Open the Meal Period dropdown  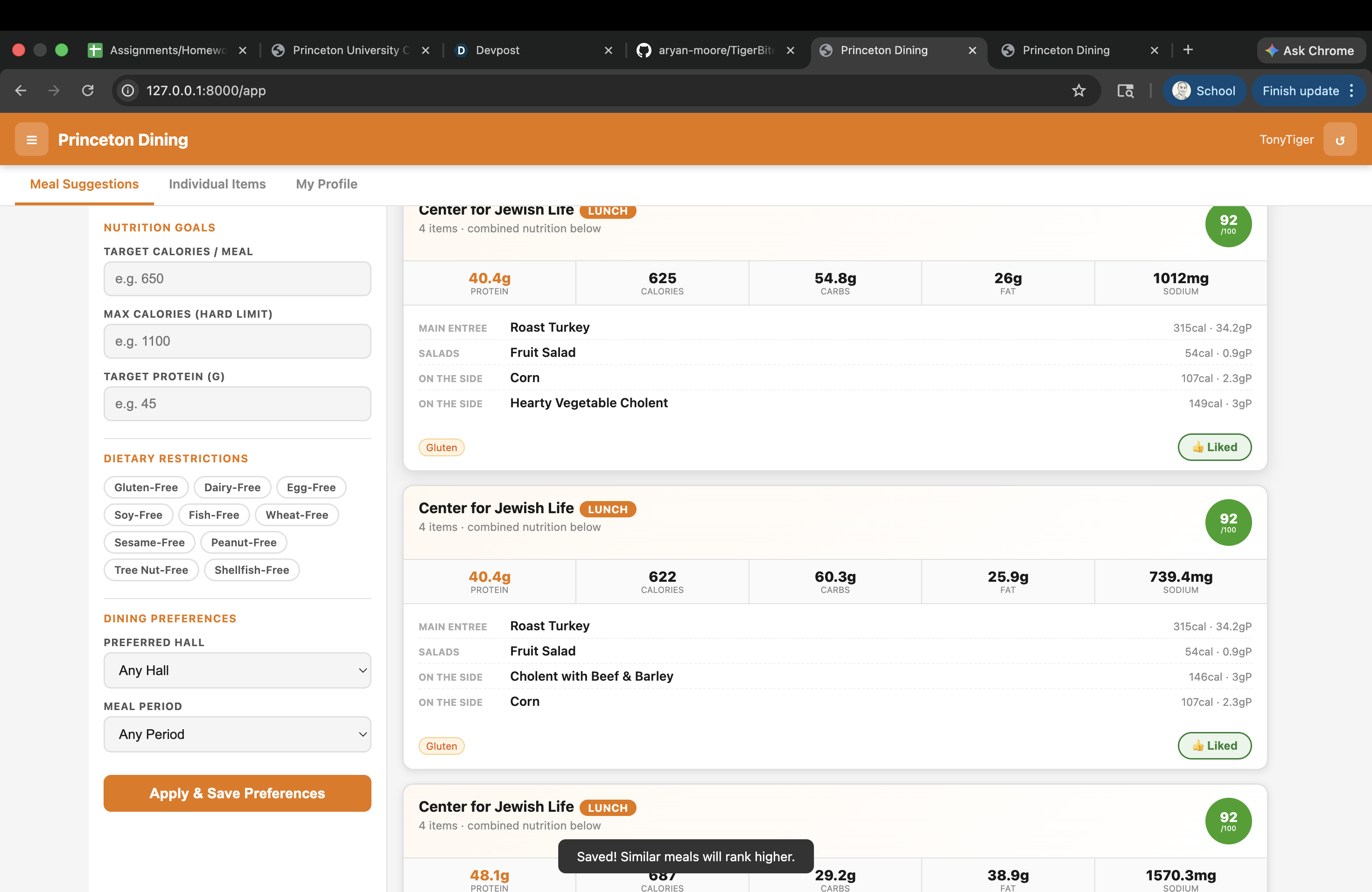point(237,734)
